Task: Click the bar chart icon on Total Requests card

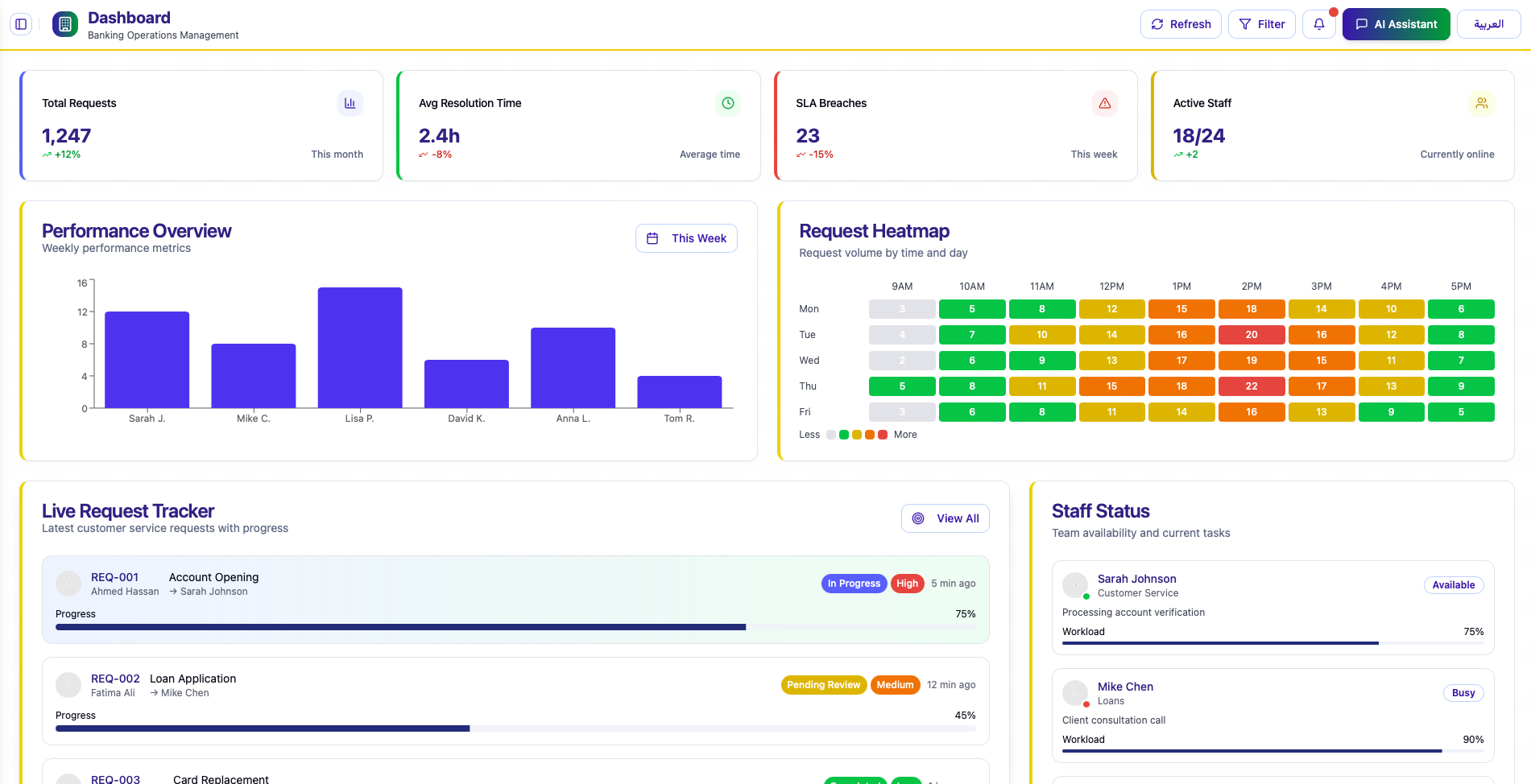Action: pos(350,103)
